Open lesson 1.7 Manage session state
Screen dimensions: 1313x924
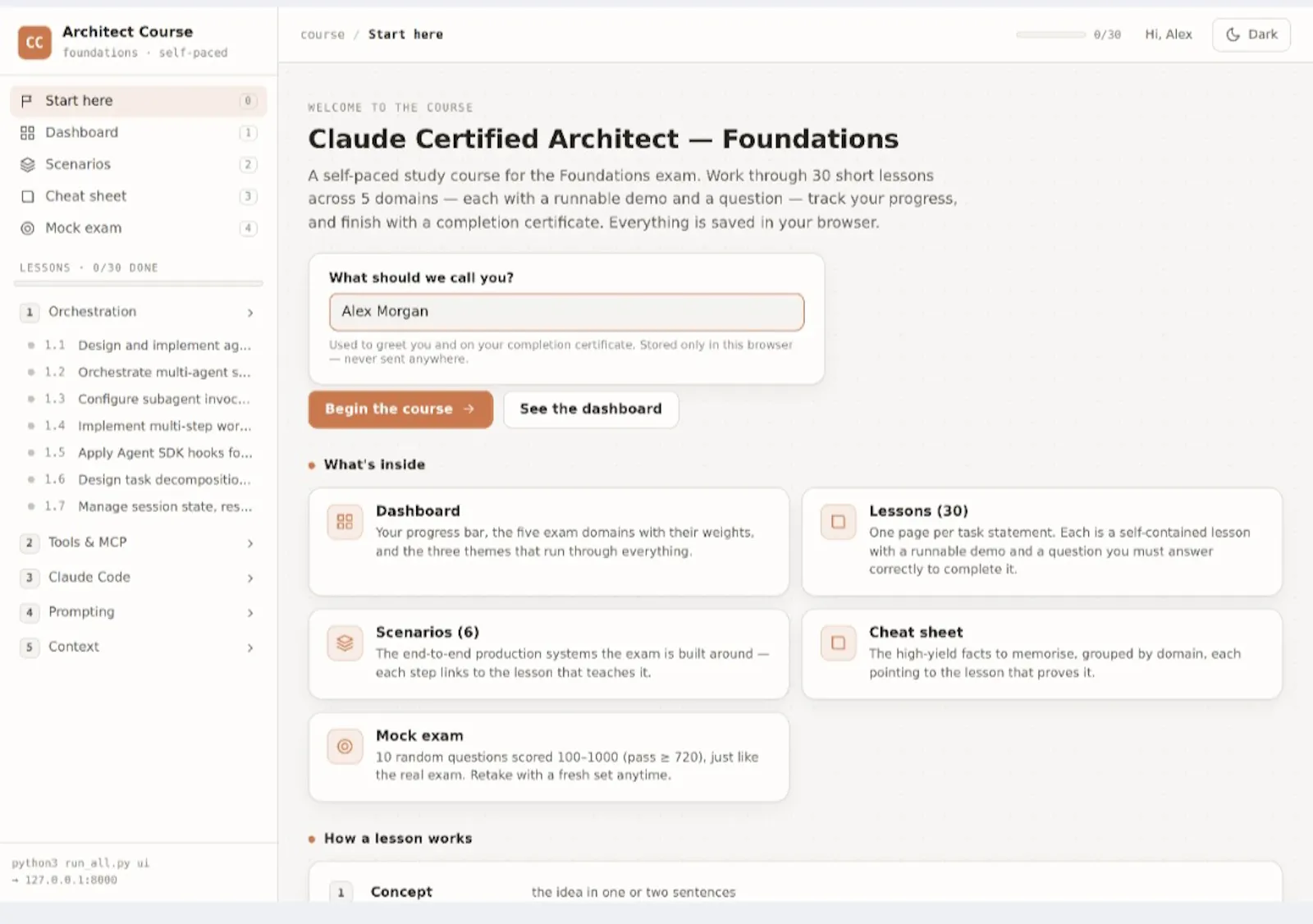pos(140,506)
